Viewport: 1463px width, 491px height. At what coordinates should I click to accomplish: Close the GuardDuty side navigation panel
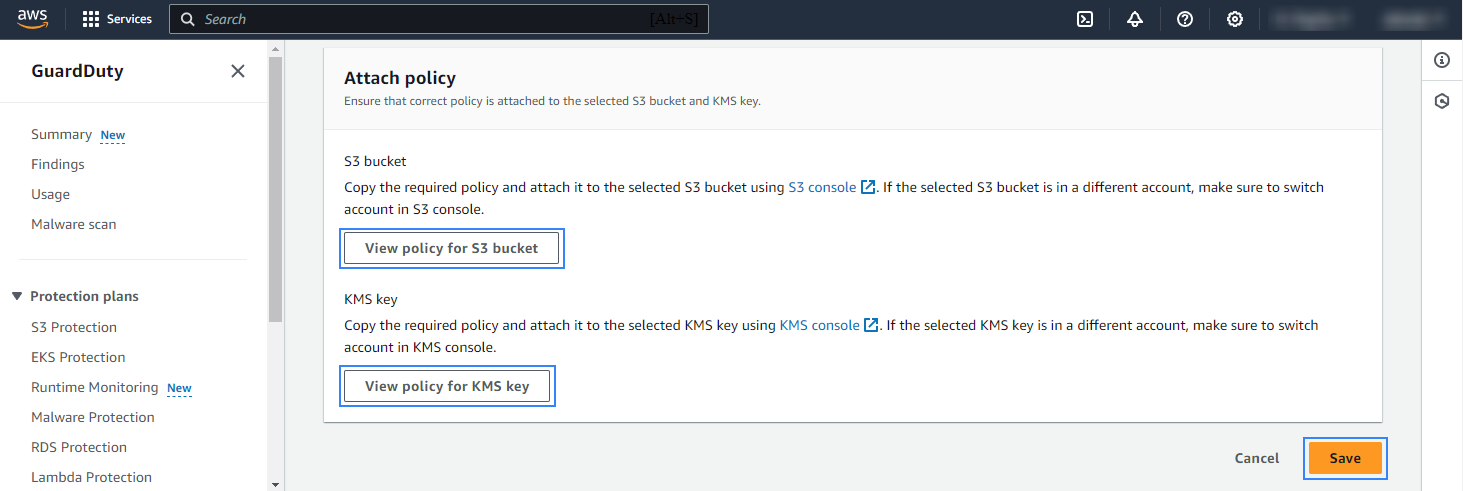coord(238,71)
